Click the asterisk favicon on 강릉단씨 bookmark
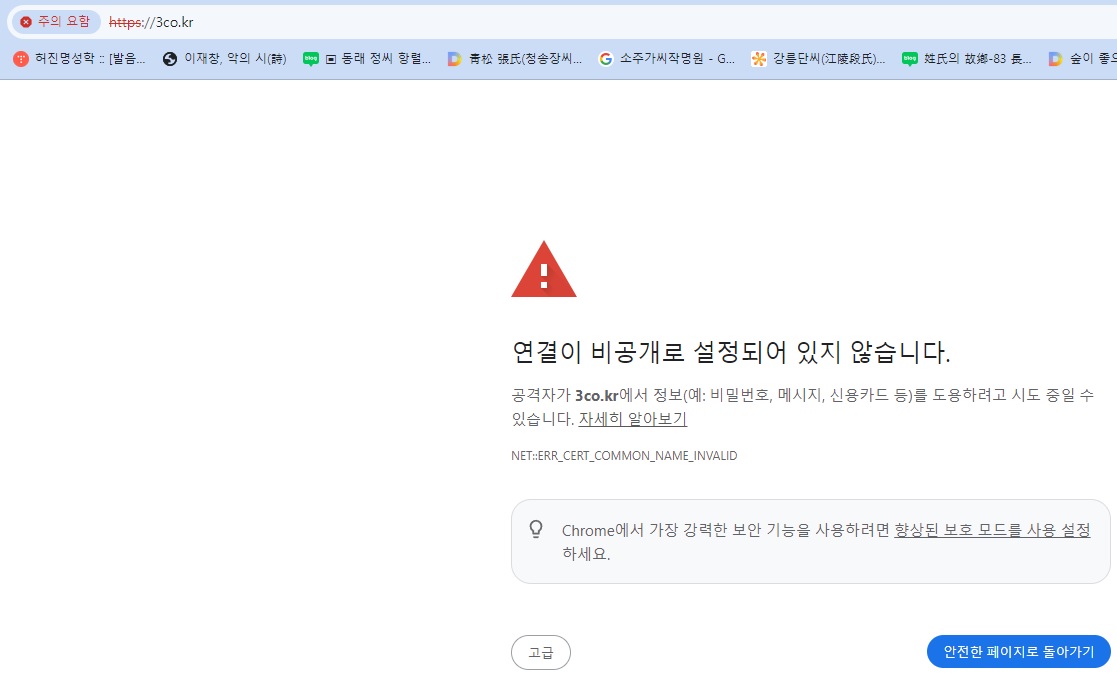 (x=757, y=59)
